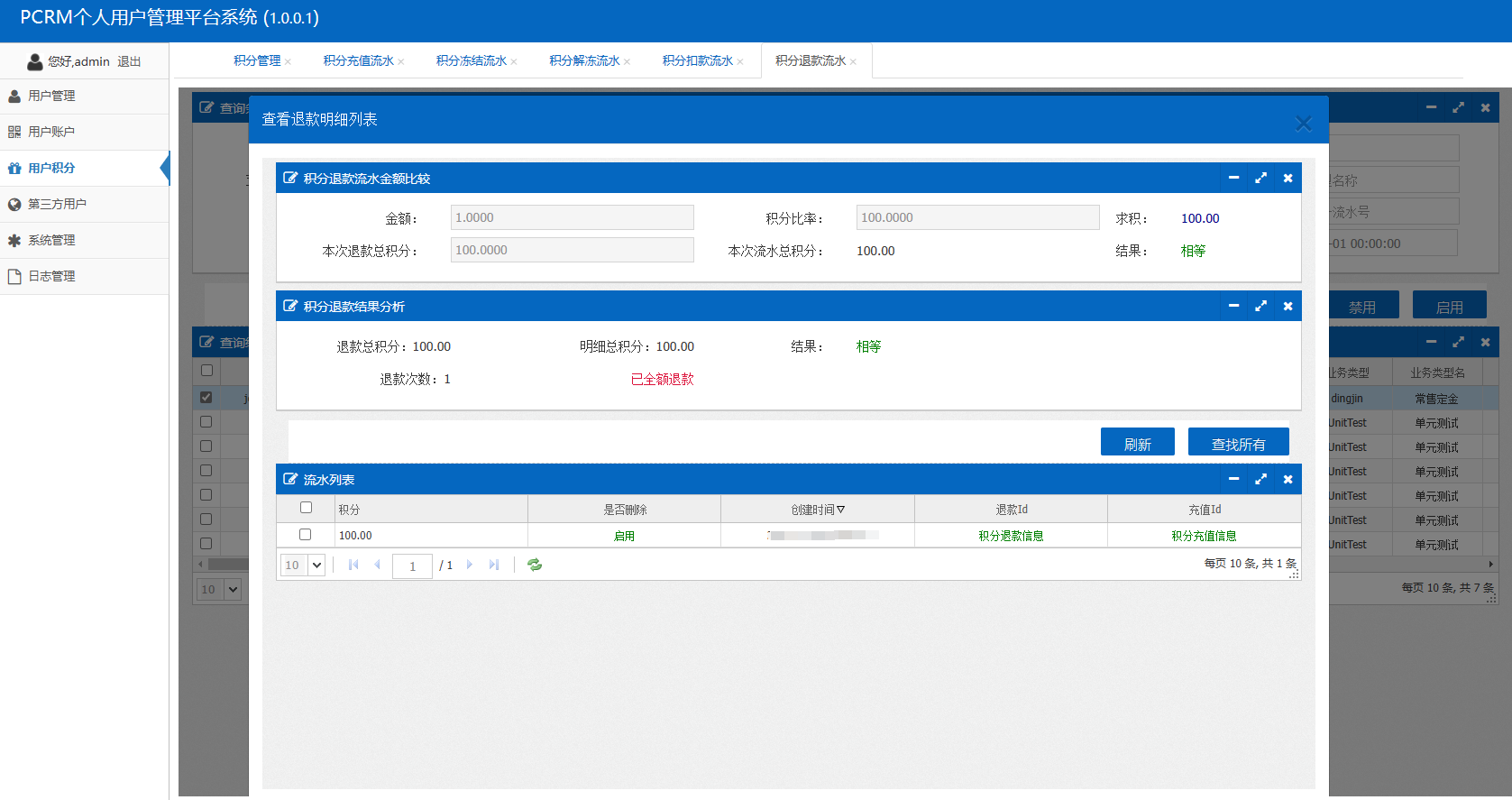
Task: Collapse the 积分退款结果分析 panel with the minus icon
Action: 1233,306
